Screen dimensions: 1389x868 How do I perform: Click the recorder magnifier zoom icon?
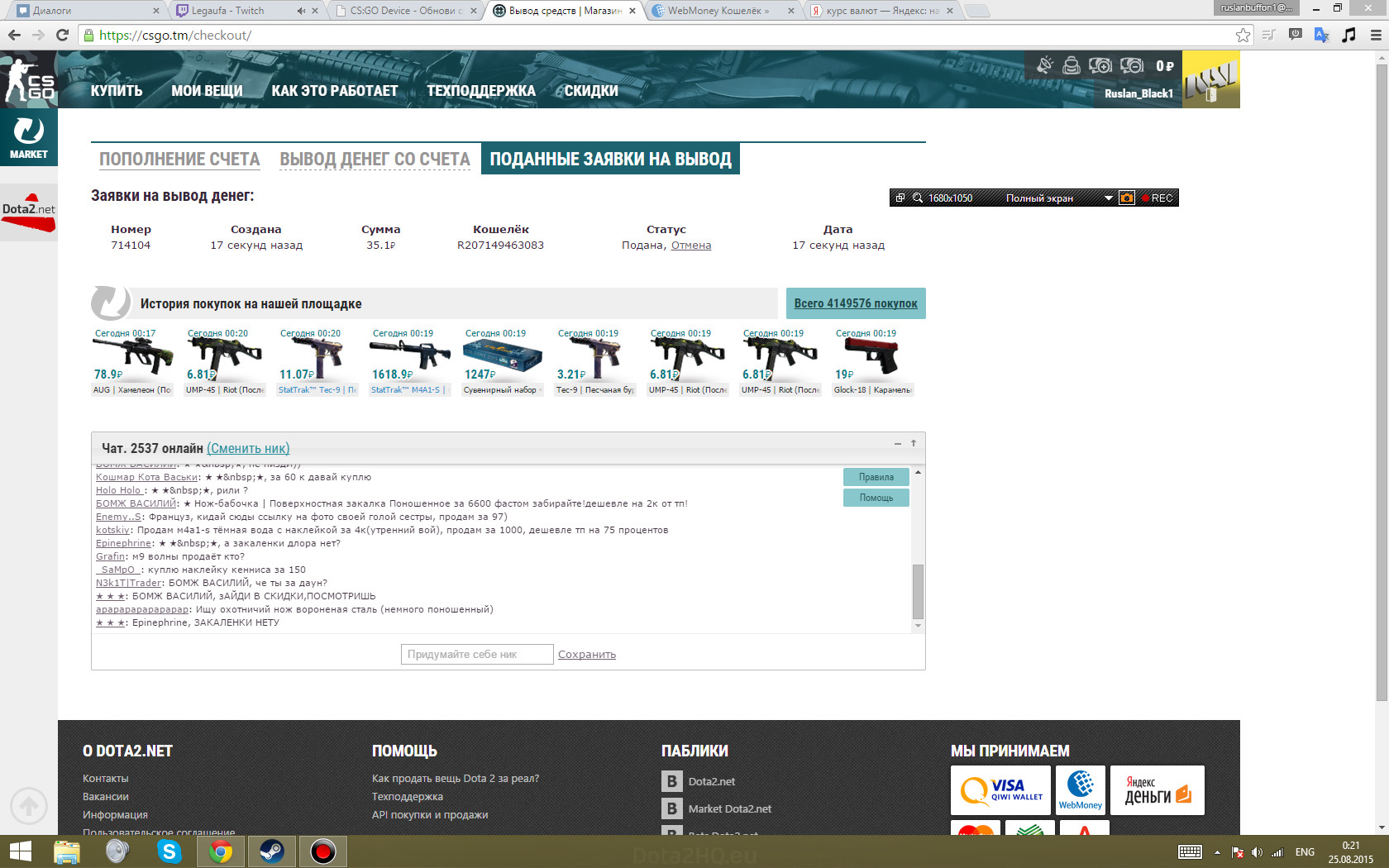(x=918, y=198)
